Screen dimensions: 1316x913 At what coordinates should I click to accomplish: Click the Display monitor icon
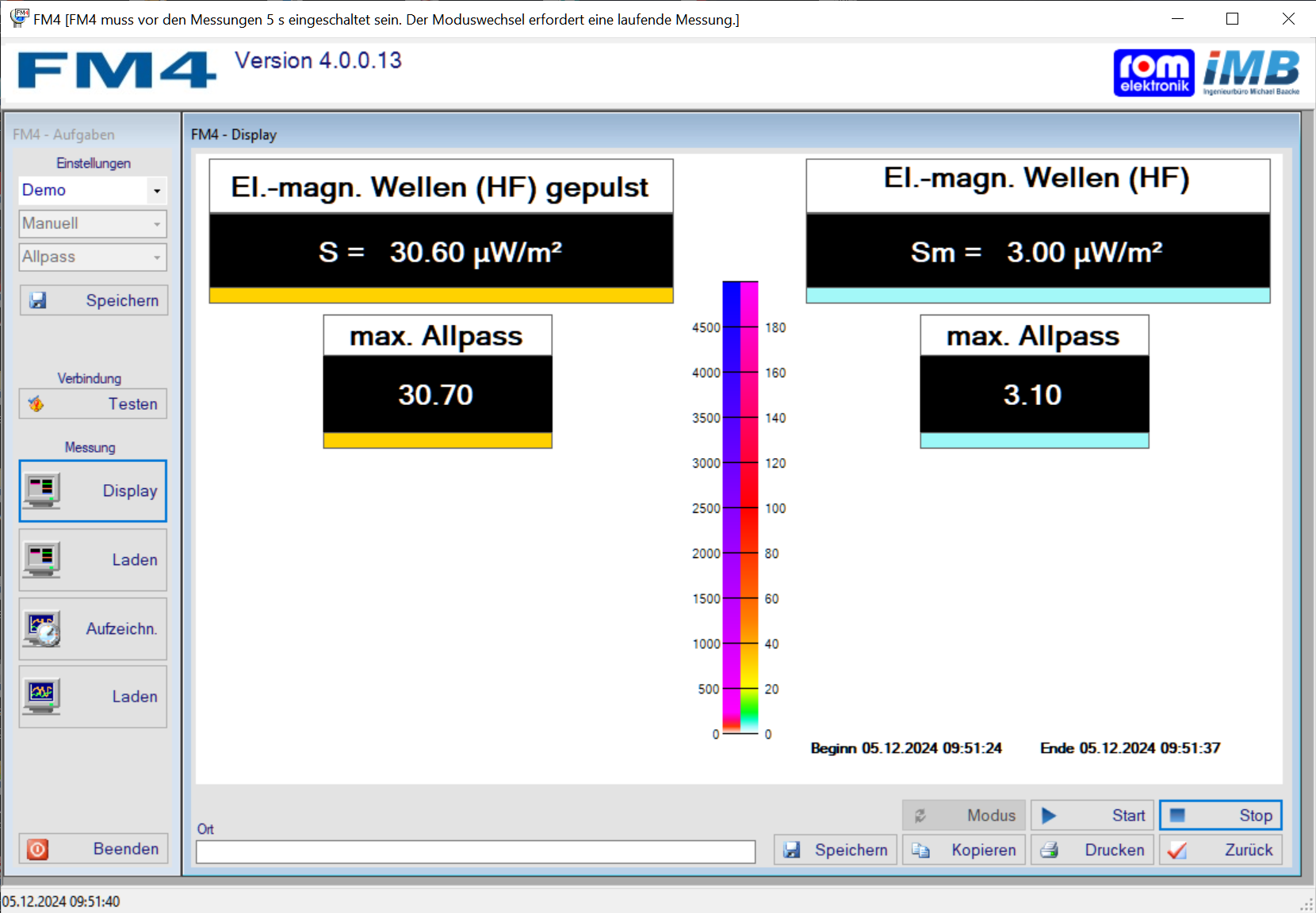(x=42, y=491)
